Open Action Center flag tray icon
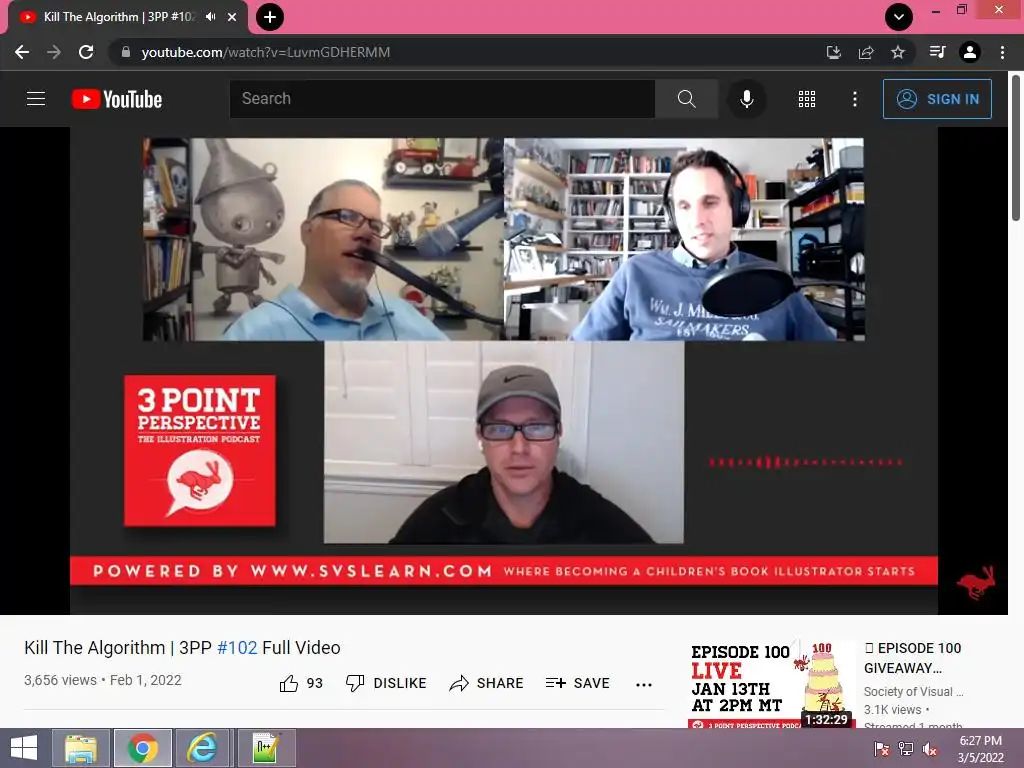1024x768 pixels. 882,748
